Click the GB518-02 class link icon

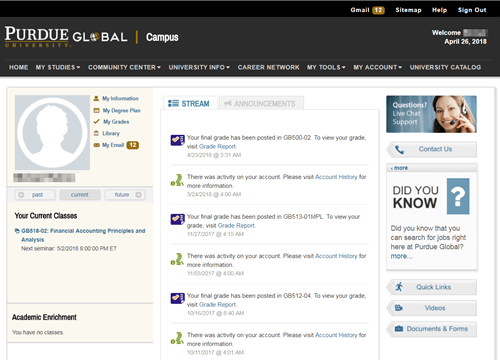point(17,231)
